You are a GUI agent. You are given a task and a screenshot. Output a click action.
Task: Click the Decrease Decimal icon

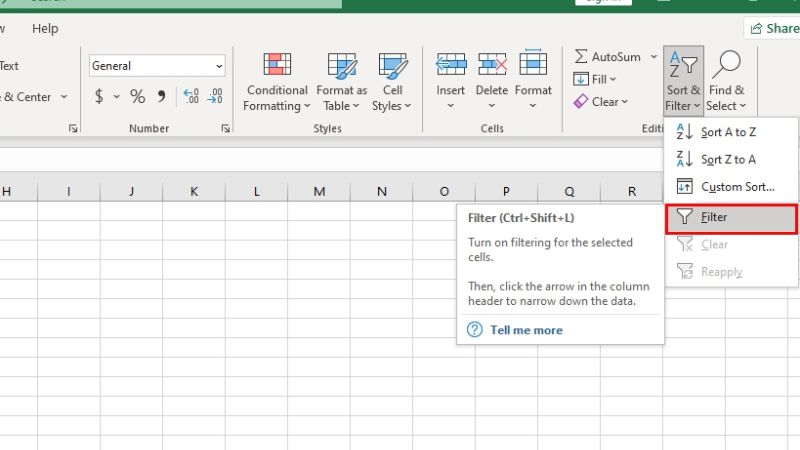tap(215, 96)
